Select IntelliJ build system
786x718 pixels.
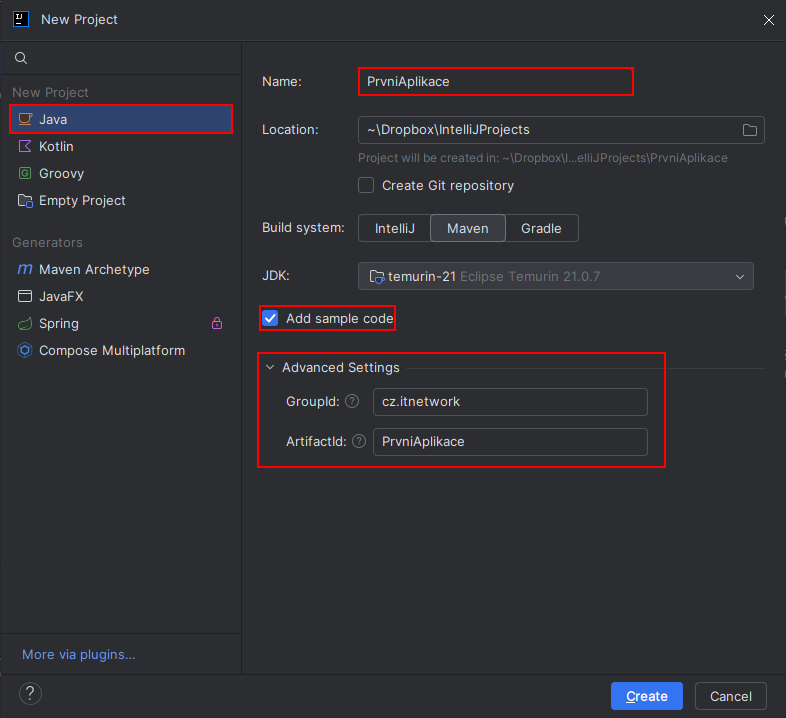(395, 229)
